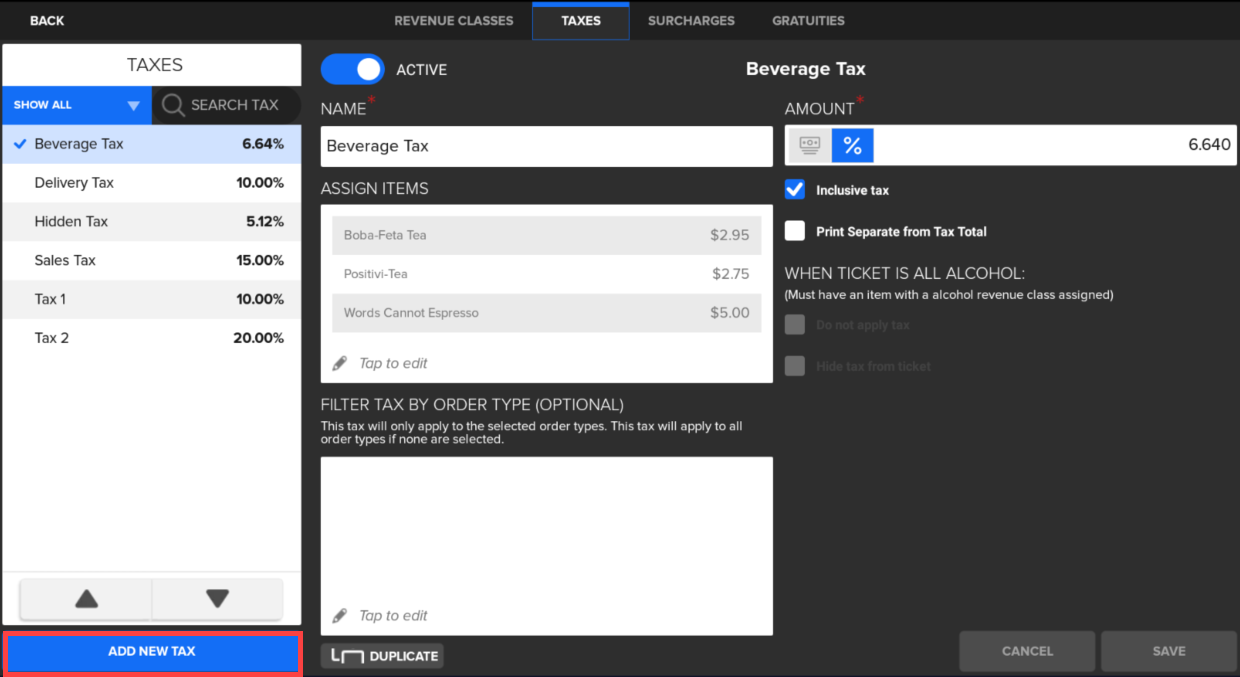
Task: Click the tax Name input field
Action: click(x=546, y=146)
